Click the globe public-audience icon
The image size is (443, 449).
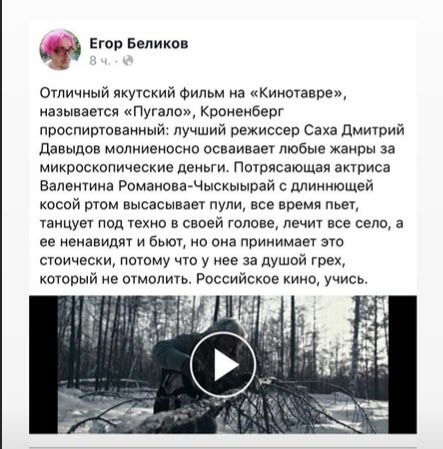pyautogui.click(x=128, y=60)
